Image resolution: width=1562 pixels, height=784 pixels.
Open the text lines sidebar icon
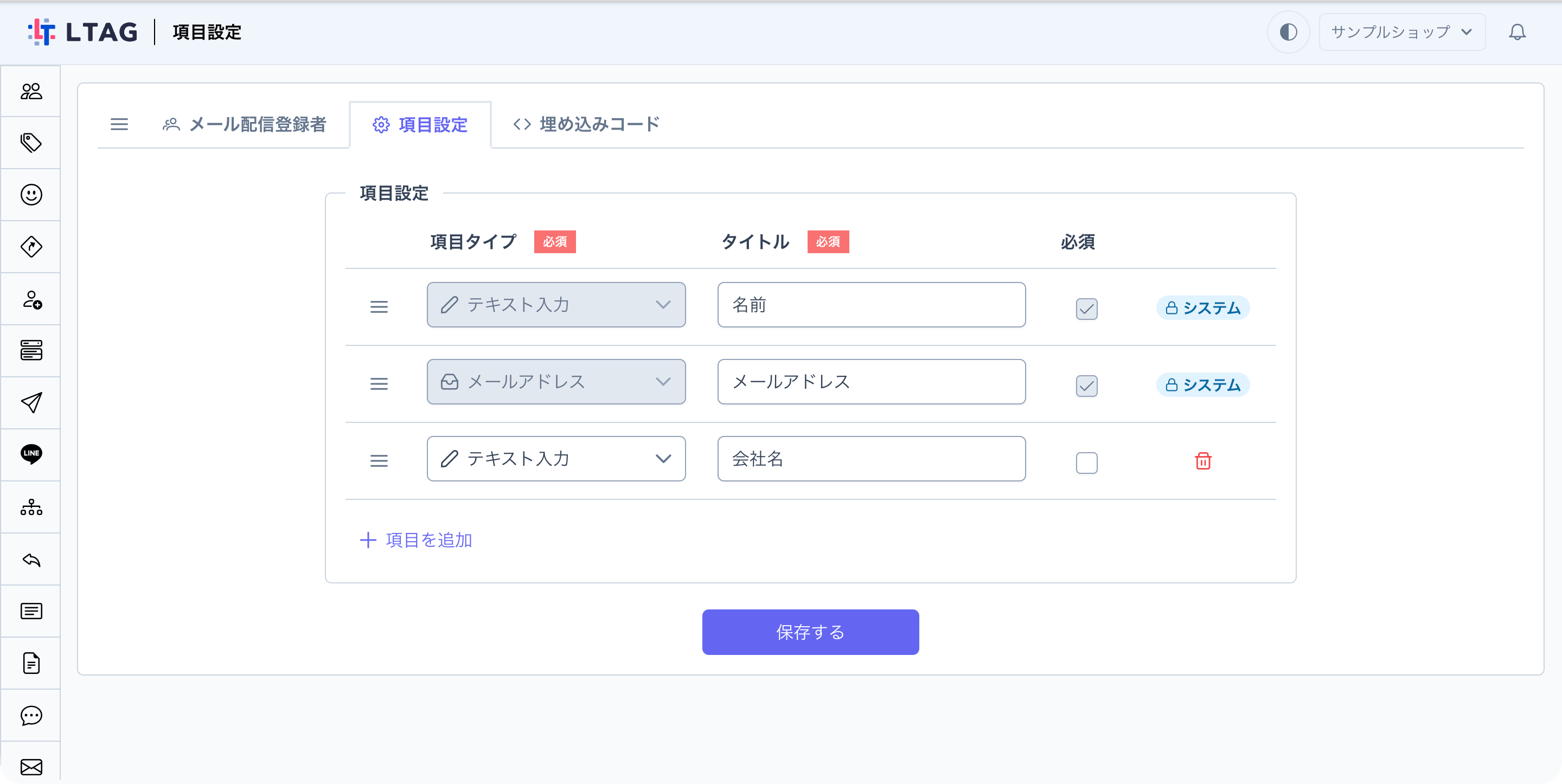[31, 611]
